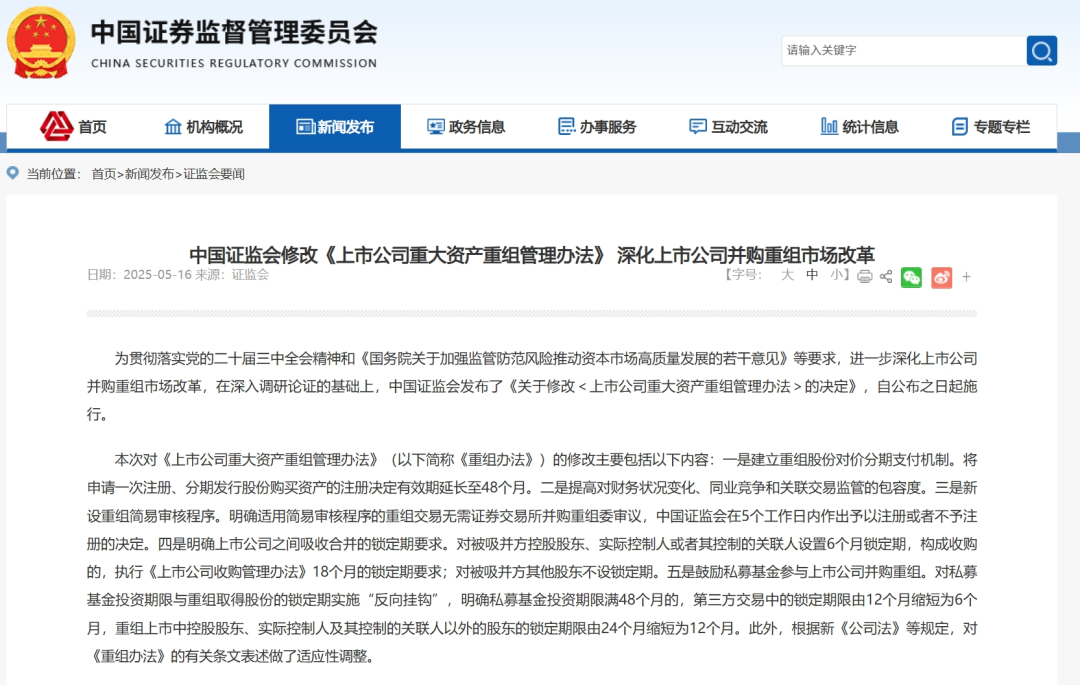Set font size to medium (中)
The height and width of the screenshot is (685, 1080).
point(813,275)
